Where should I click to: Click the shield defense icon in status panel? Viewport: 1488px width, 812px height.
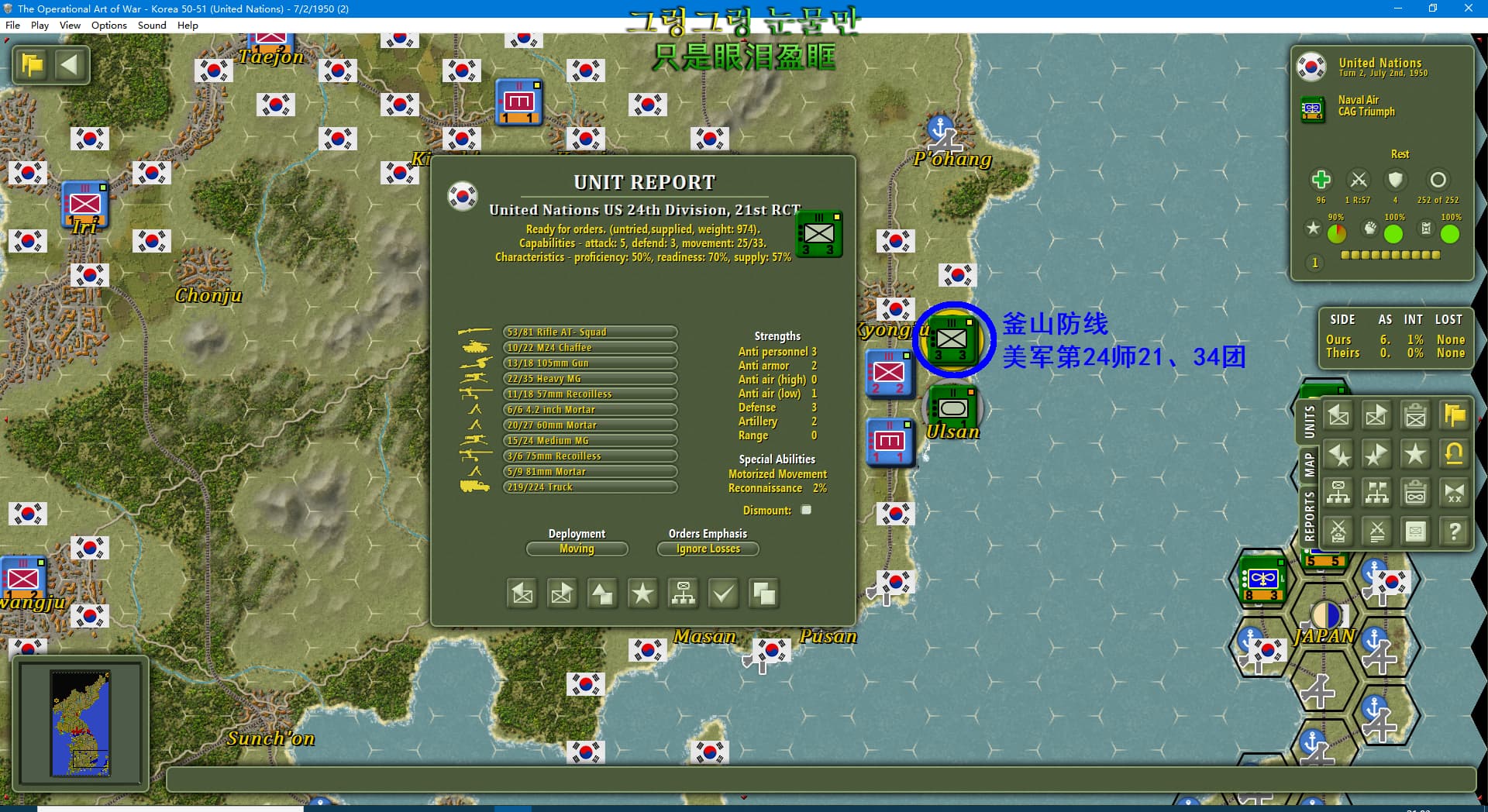point(1396,181)
